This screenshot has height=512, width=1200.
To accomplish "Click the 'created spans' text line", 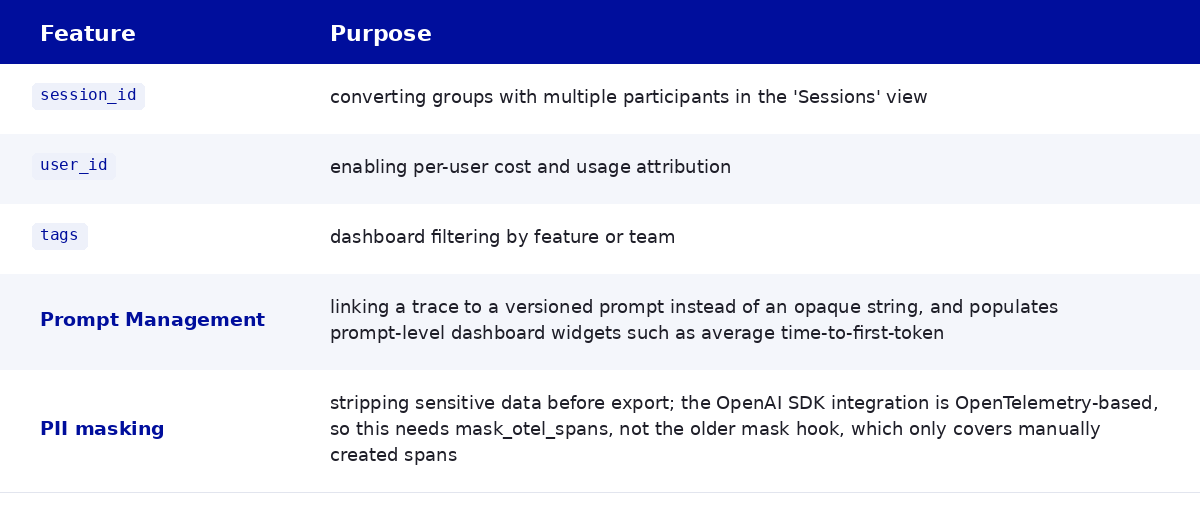I will click(x=393, y=455).
